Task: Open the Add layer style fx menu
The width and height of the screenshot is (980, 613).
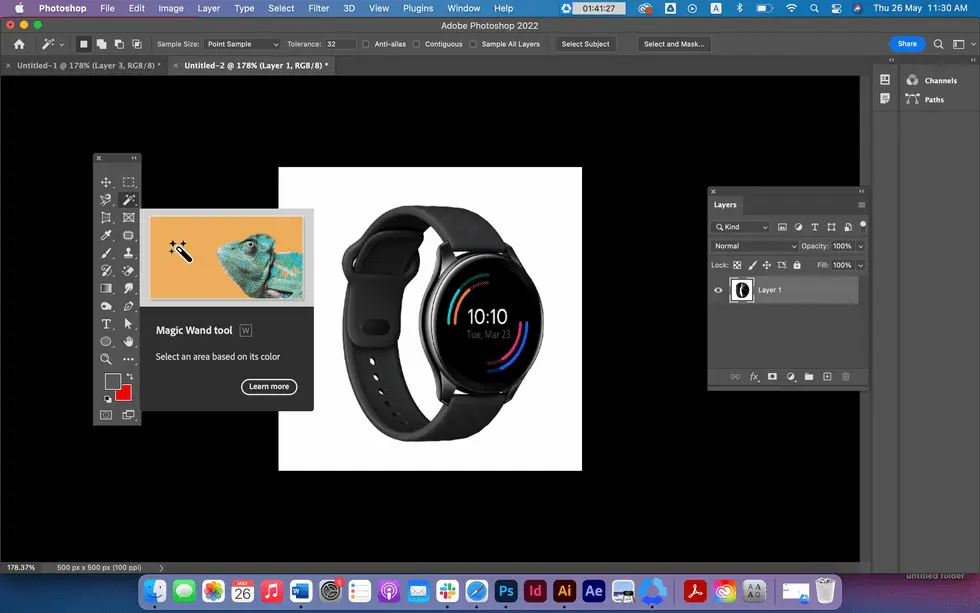Action: 753,376
